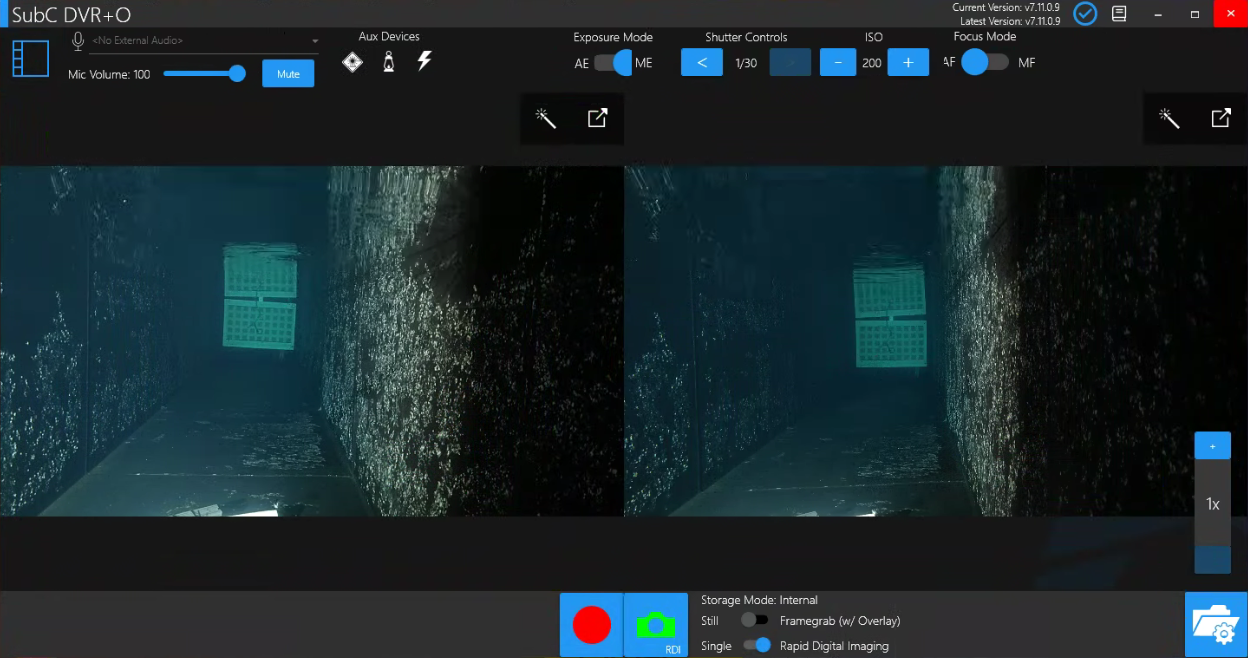Raise the ISO with the plus button
This screenshot has height=658, width=1248.
pyautogui.click(x=908, y=62)
